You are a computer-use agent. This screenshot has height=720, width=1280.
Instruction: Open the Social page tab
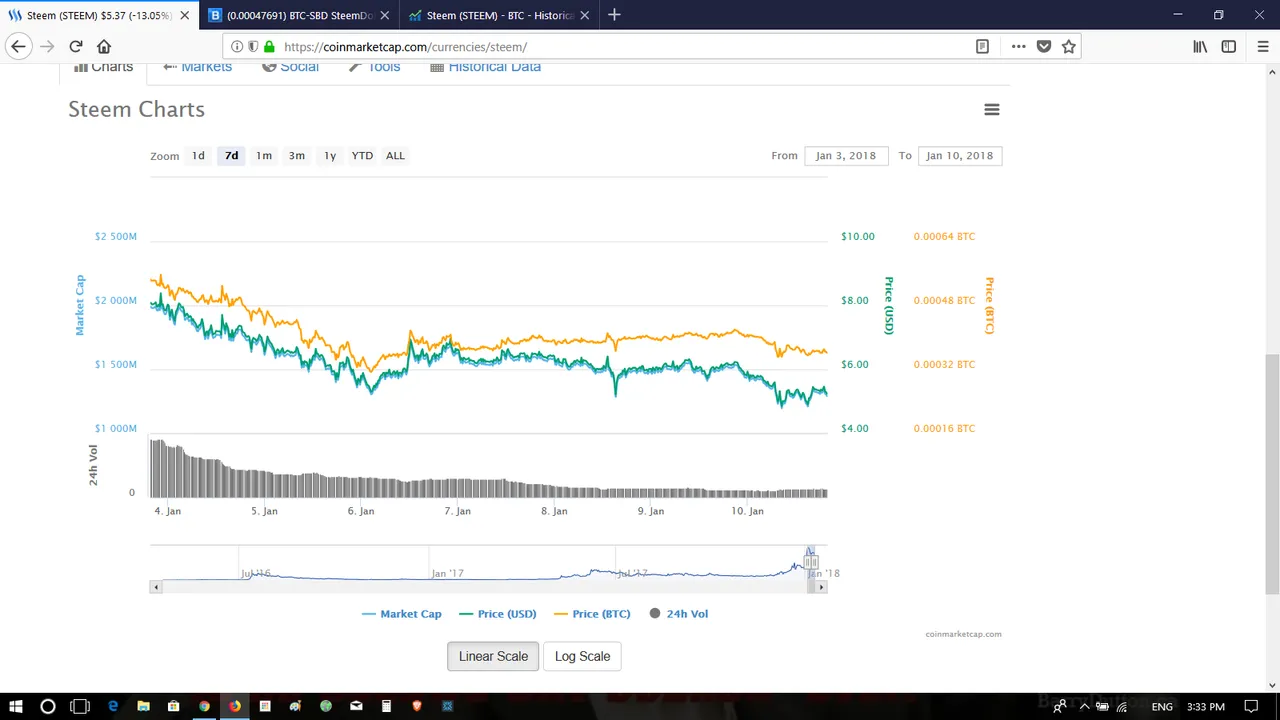pos(290,67)
